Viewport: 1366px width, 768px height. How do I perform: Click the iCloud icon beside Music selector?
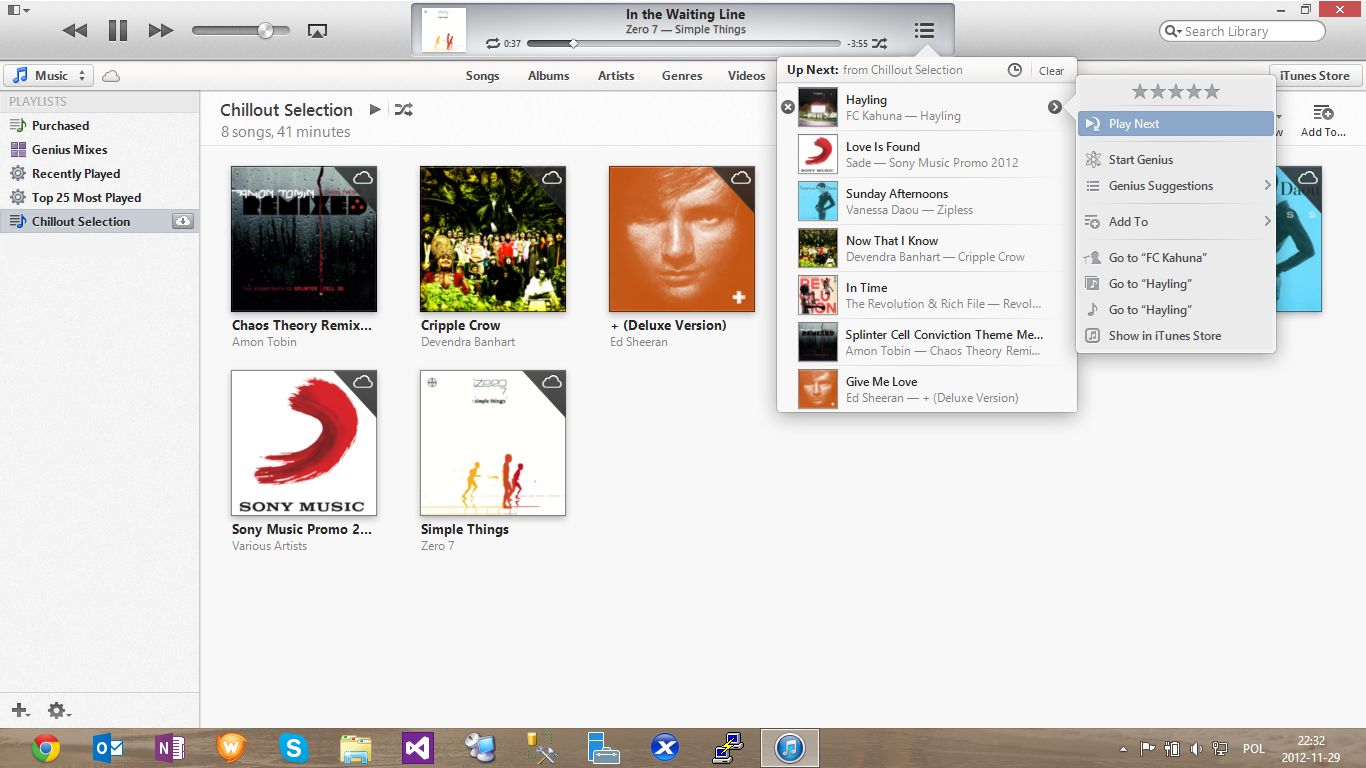111,76
